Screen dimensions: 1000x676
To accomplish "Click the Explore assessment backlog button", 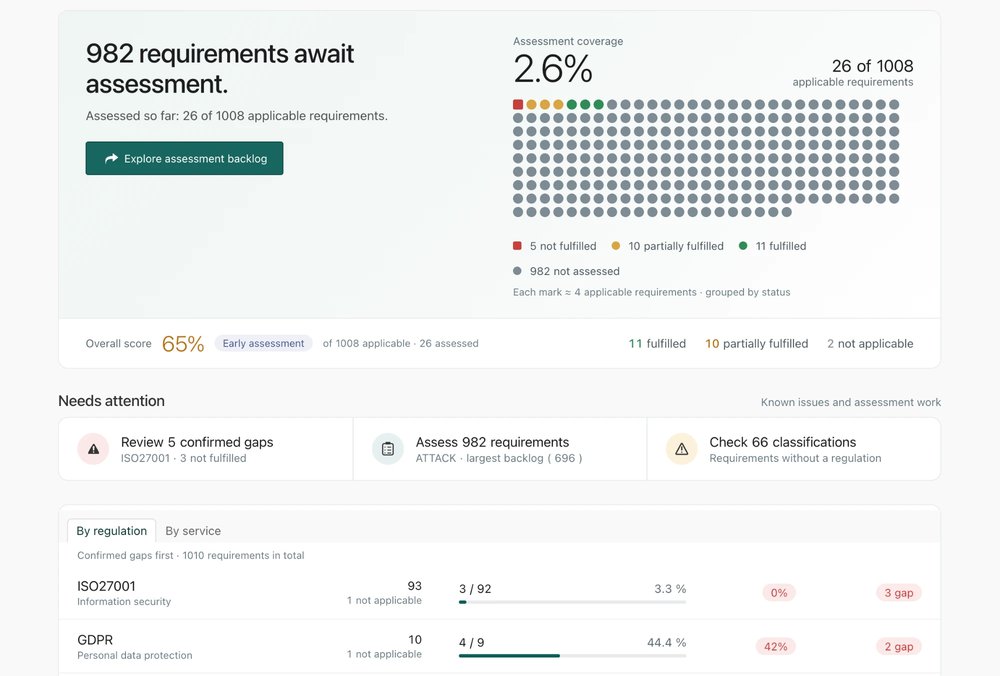I will point(184,158).
